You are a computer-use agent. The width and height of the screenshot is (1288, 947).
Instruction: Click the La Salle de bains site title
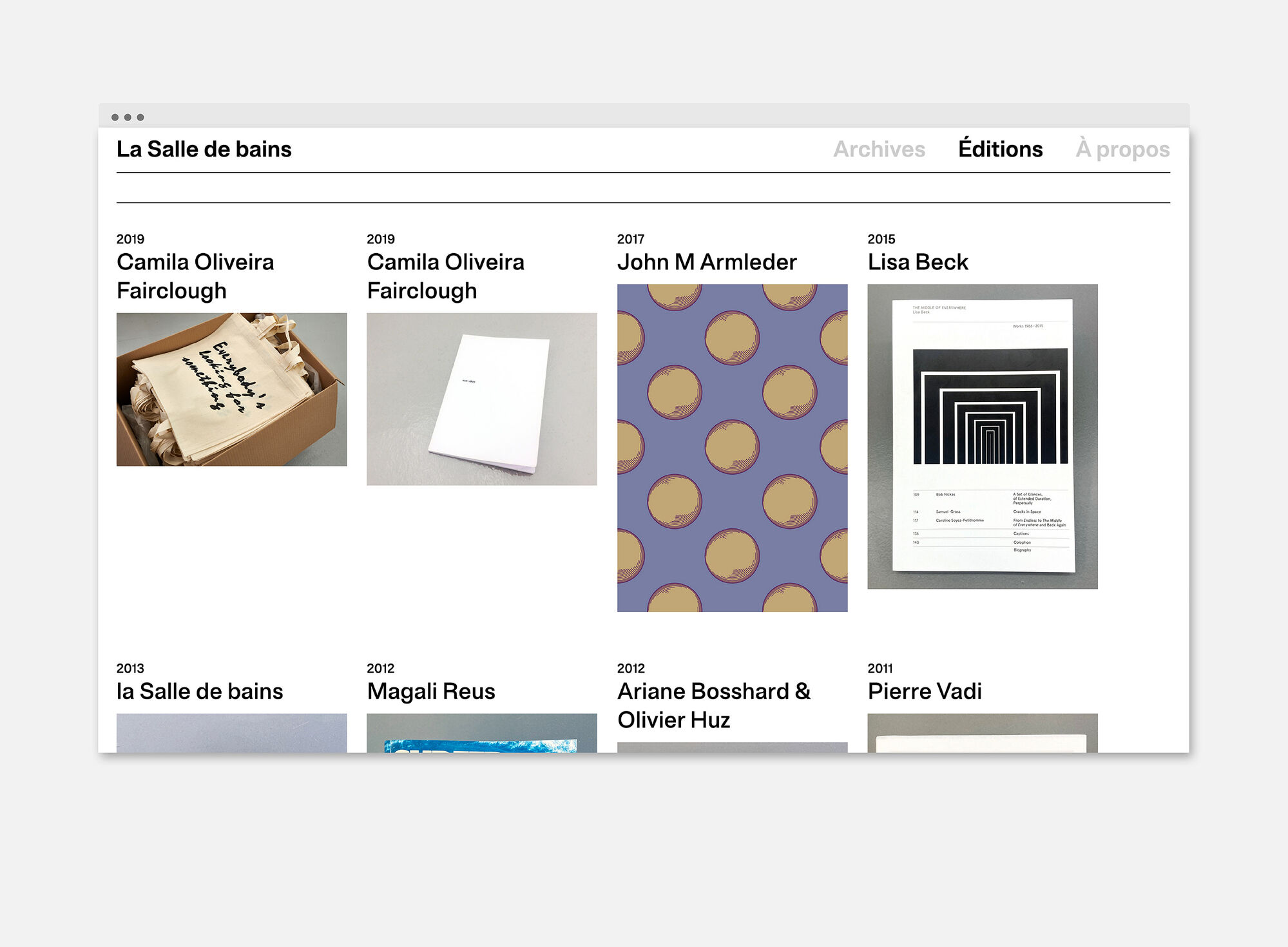pos(204,149)
